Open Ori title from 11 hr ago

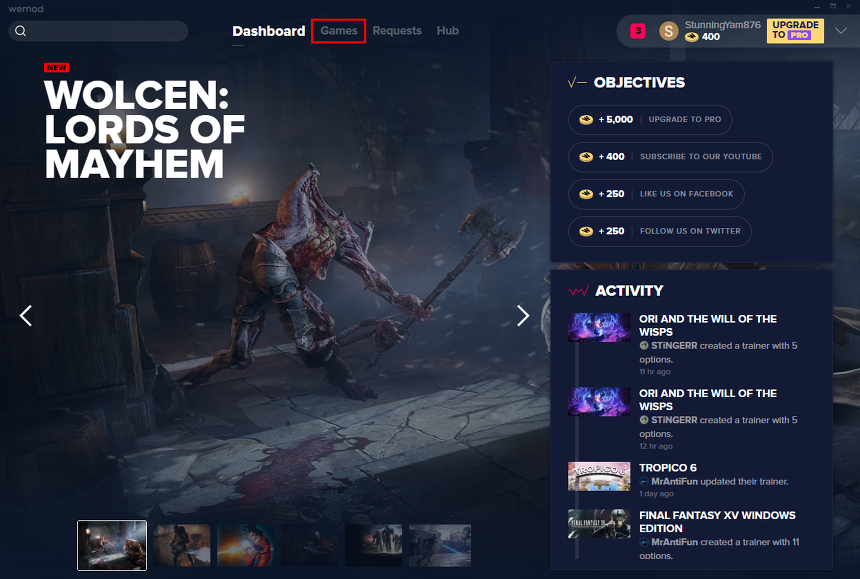click(708, 326)
